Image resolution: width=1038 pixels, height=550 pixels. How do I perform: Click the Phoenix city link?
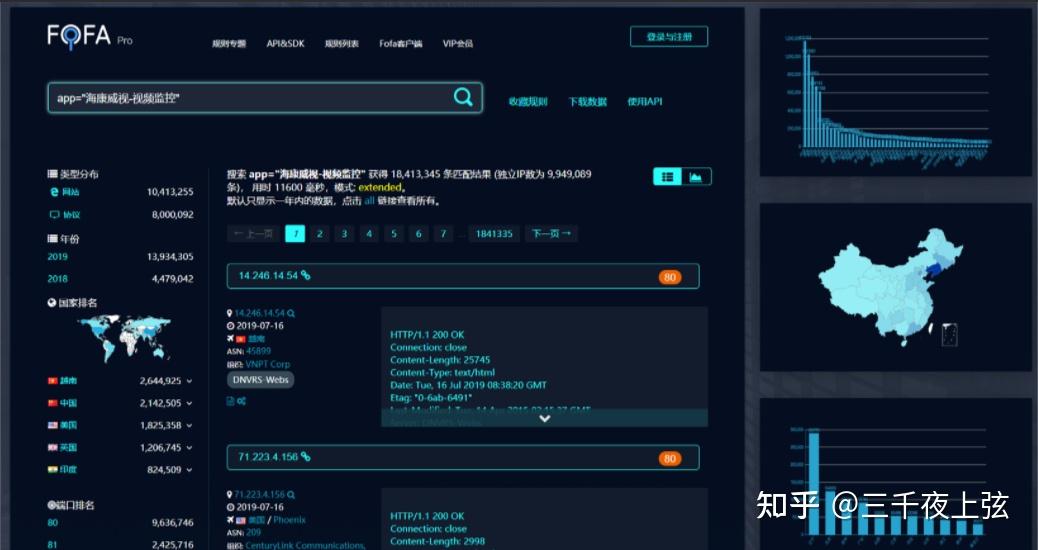click(x=289, y=520)
